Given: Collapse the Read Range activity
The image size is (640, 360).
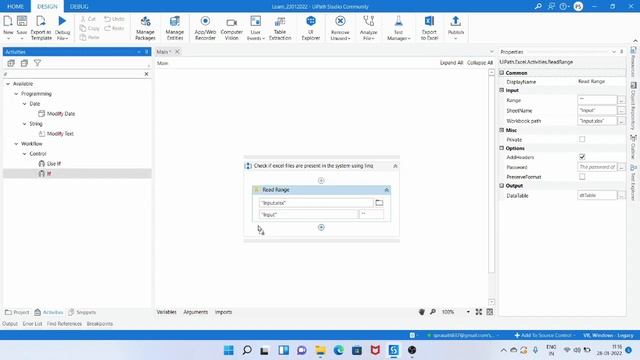Looking at the screenshot, I should (x=387, y=190).
